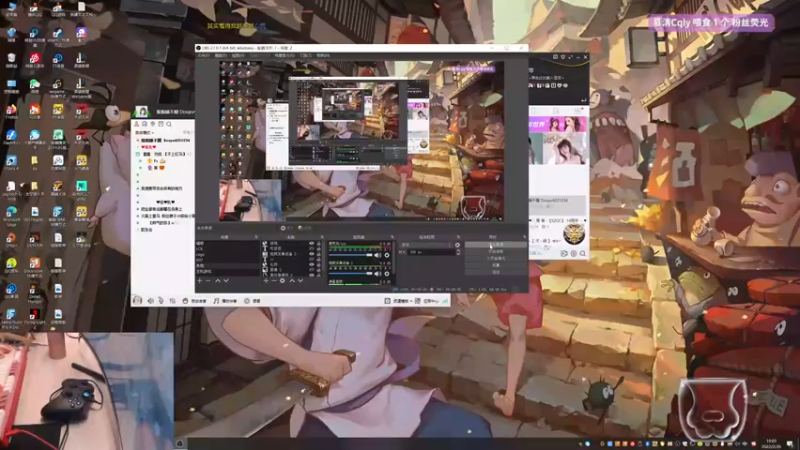Toggle visibility eye of first source row
The width and height of the screenshot is (800, 450).
[311, 243]
